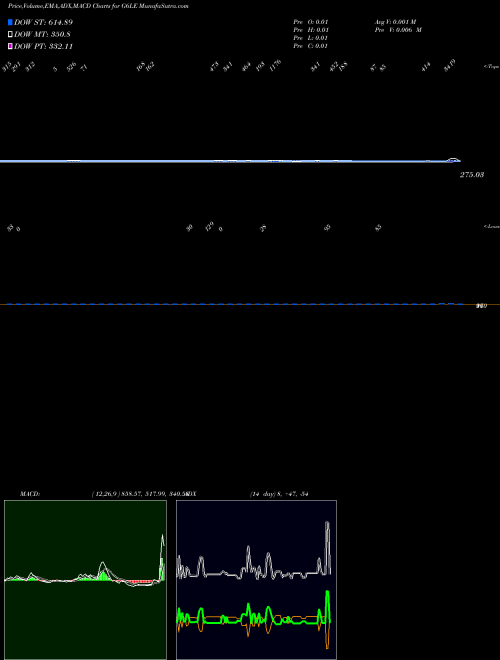Select the 'DOW MT: 350.8' legend text
The image size is (500, 660).
tap(42, 35)
